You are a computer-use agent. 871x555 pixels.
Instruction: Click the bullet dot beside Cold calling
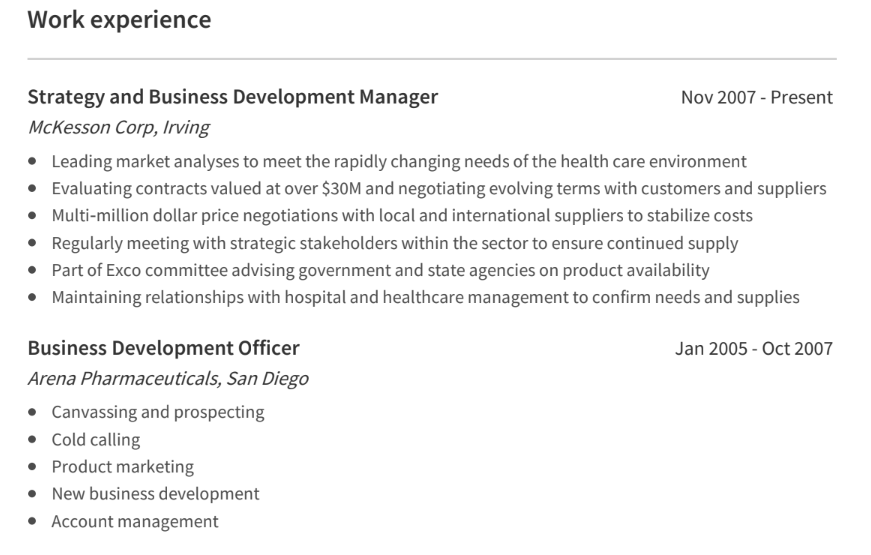tap(32, 439)
